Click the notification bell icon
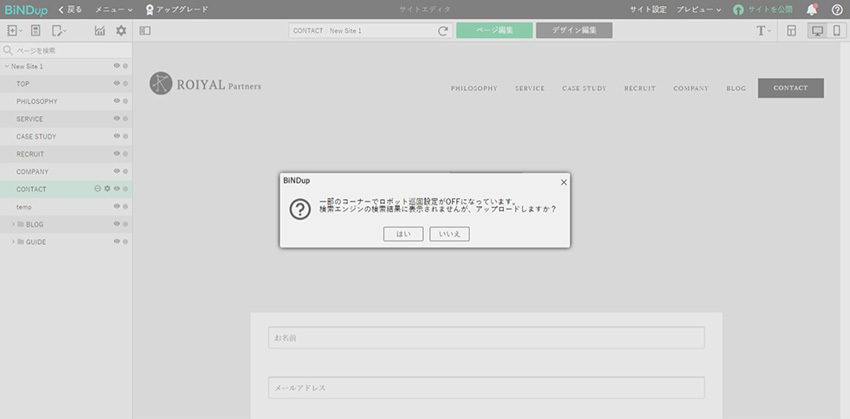Screen dimensions: 850x419 click(811, 9)
